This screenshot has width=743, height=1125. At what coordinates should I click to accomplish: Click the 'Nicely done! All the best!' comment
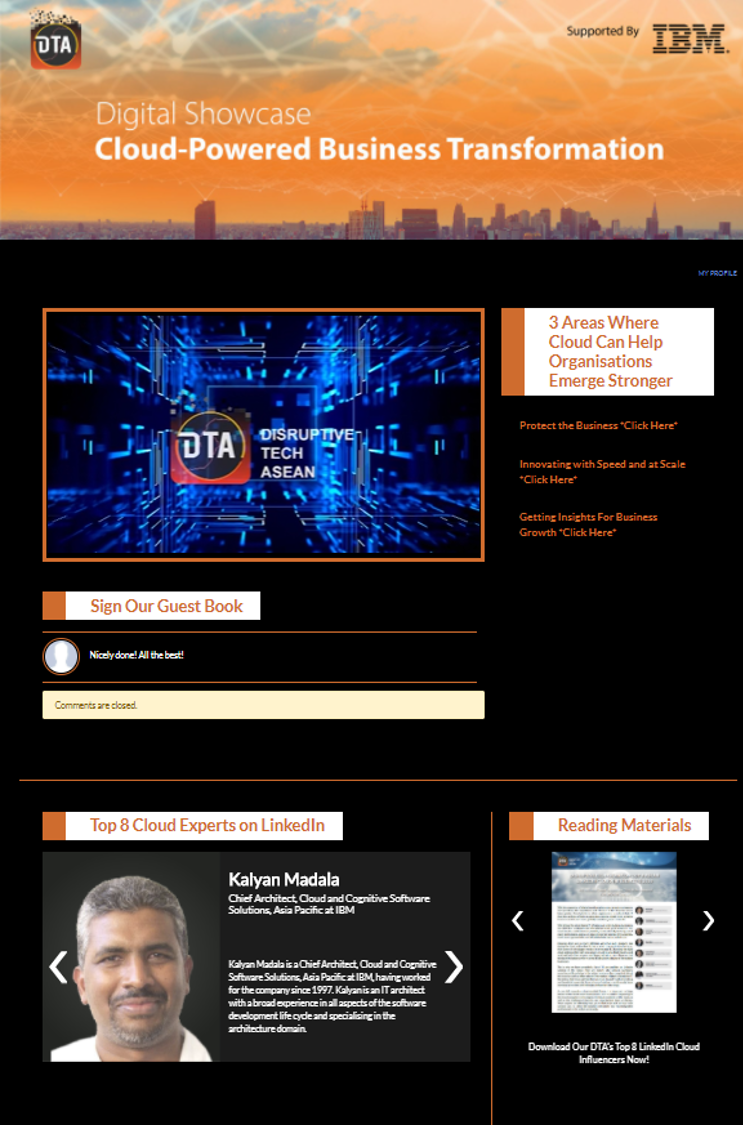point(136,655)
